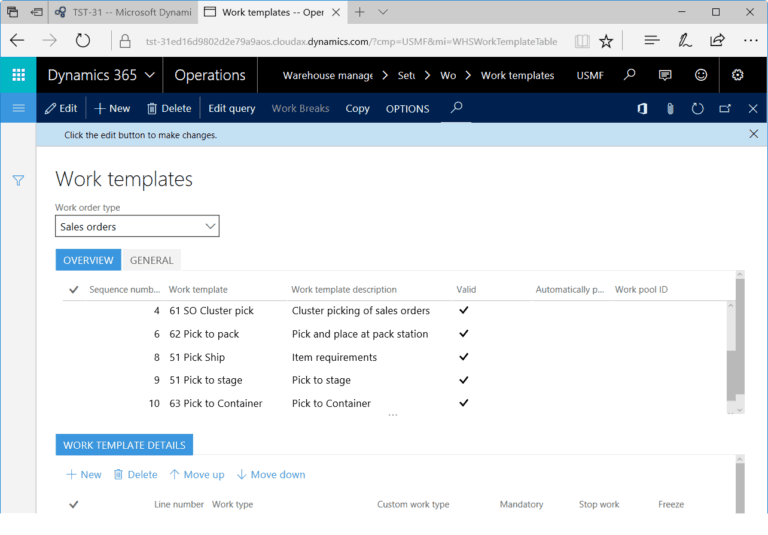Open the OPTIONS menu tab

coord(408,109)
